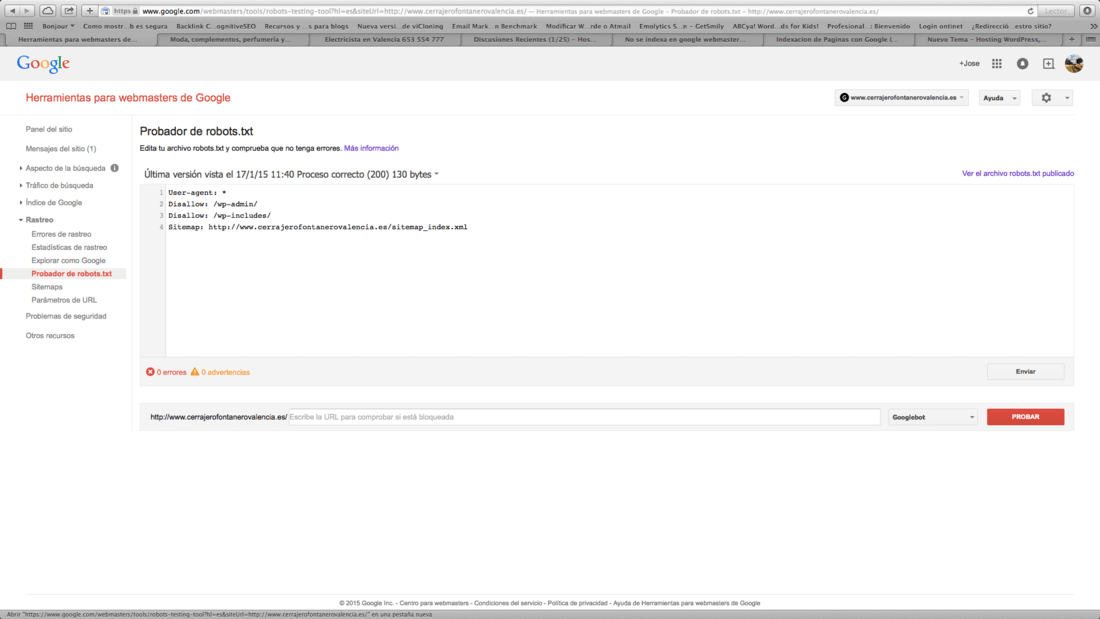
Task: Go back with Safari's back arrow
Action: pyautogui.click(x=12, y=11)
